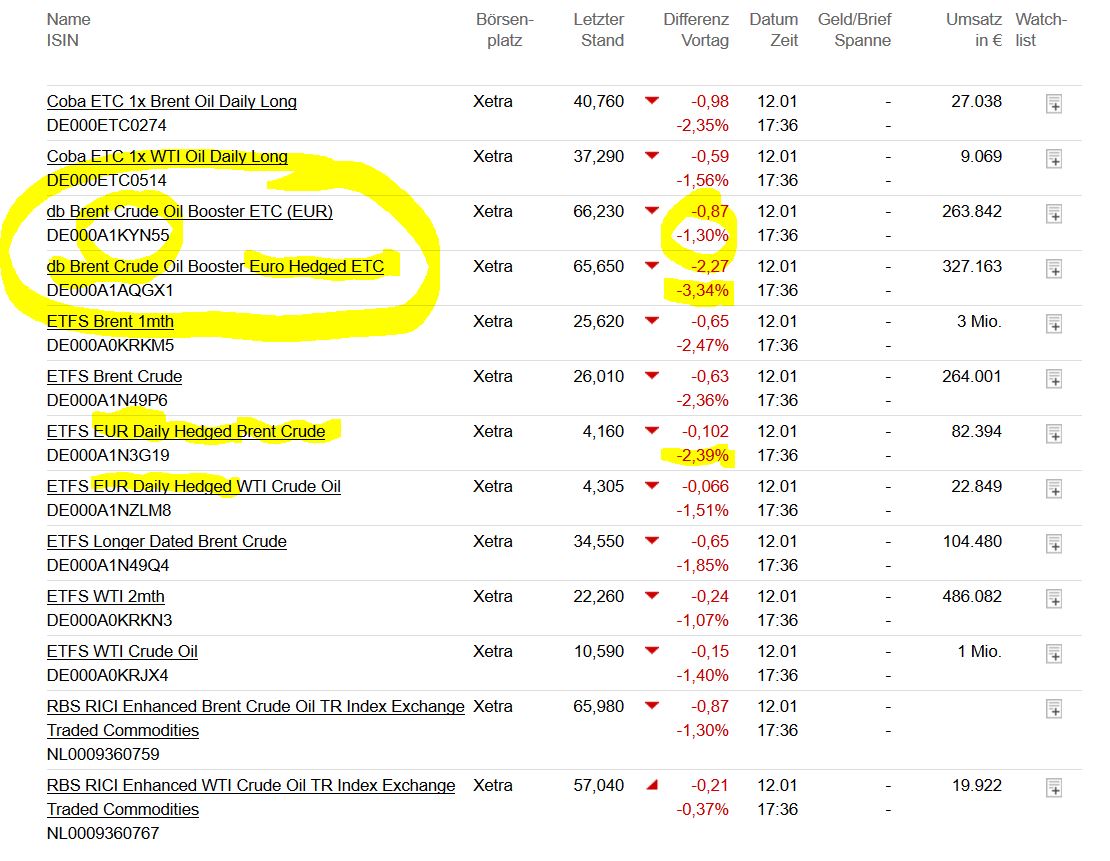Add Coba ETC 1x Brent Oil Daily Long to watchlist
The width and height of the screenshot is (1110, 861).
(x=1053, y=103)
